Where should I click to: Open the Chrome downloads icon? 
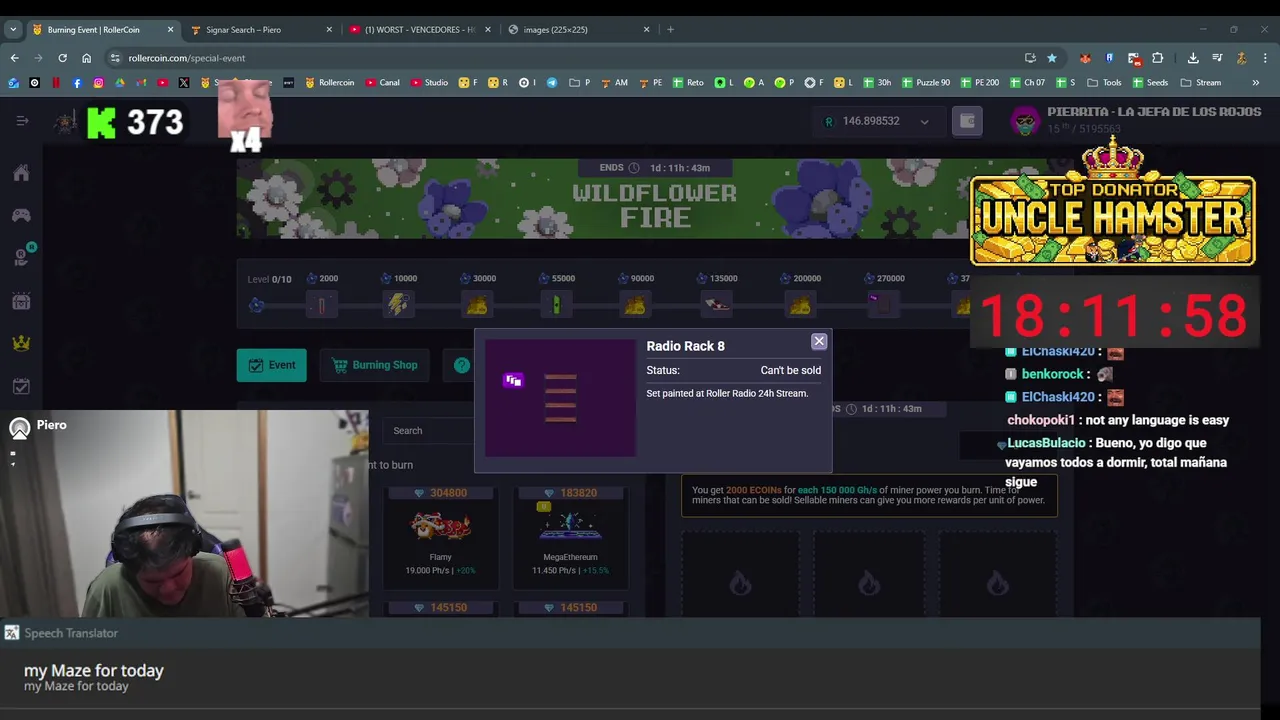pyautogui.click(x=1193, y=58)
